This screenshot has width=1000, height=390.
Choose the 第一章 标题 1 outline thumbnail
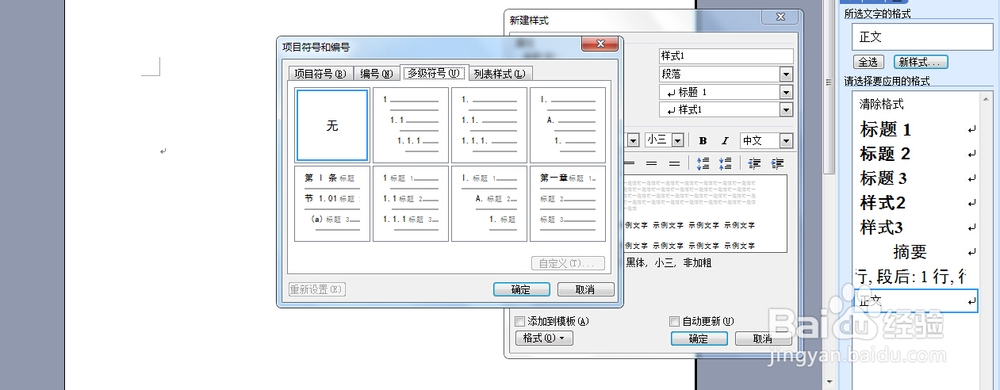568,204
